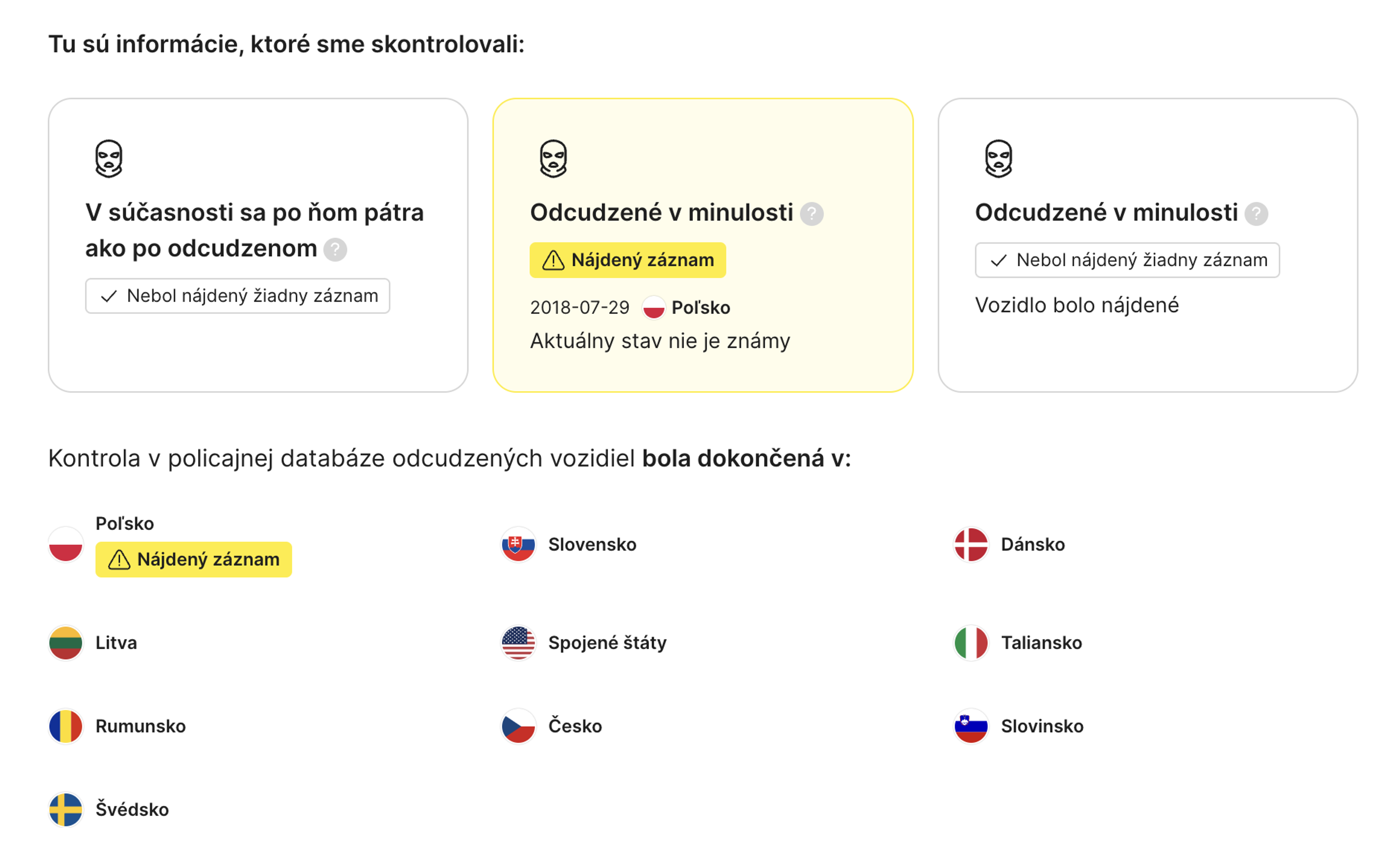This screenshot has height=861, width=1400.
Task: Select the Slovinsko flag icon
Action: click(x=971, y=726)
